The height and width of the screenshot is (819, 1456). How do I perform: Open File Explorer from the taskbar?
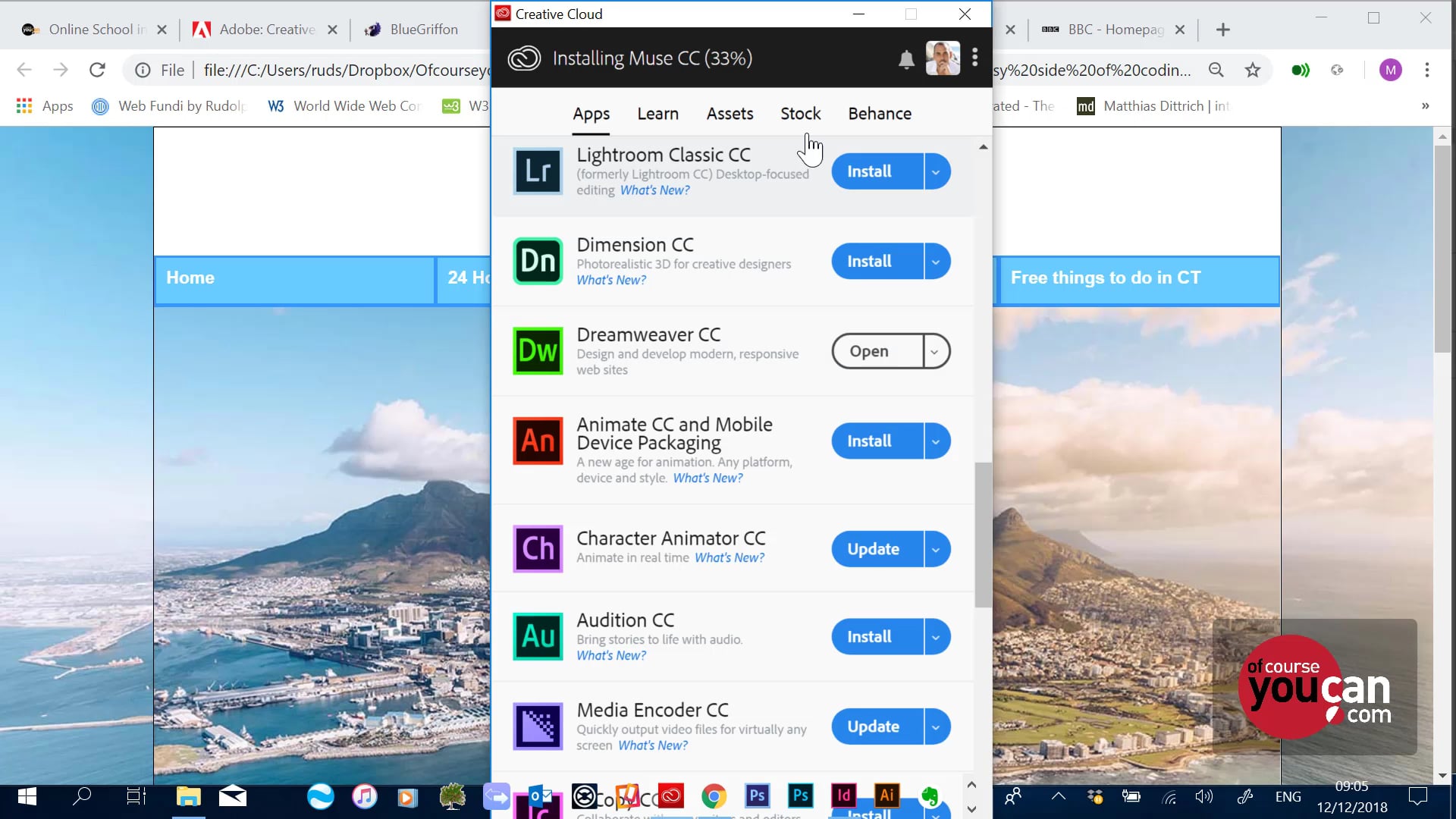pyautogui.click(x=188, y=797)
